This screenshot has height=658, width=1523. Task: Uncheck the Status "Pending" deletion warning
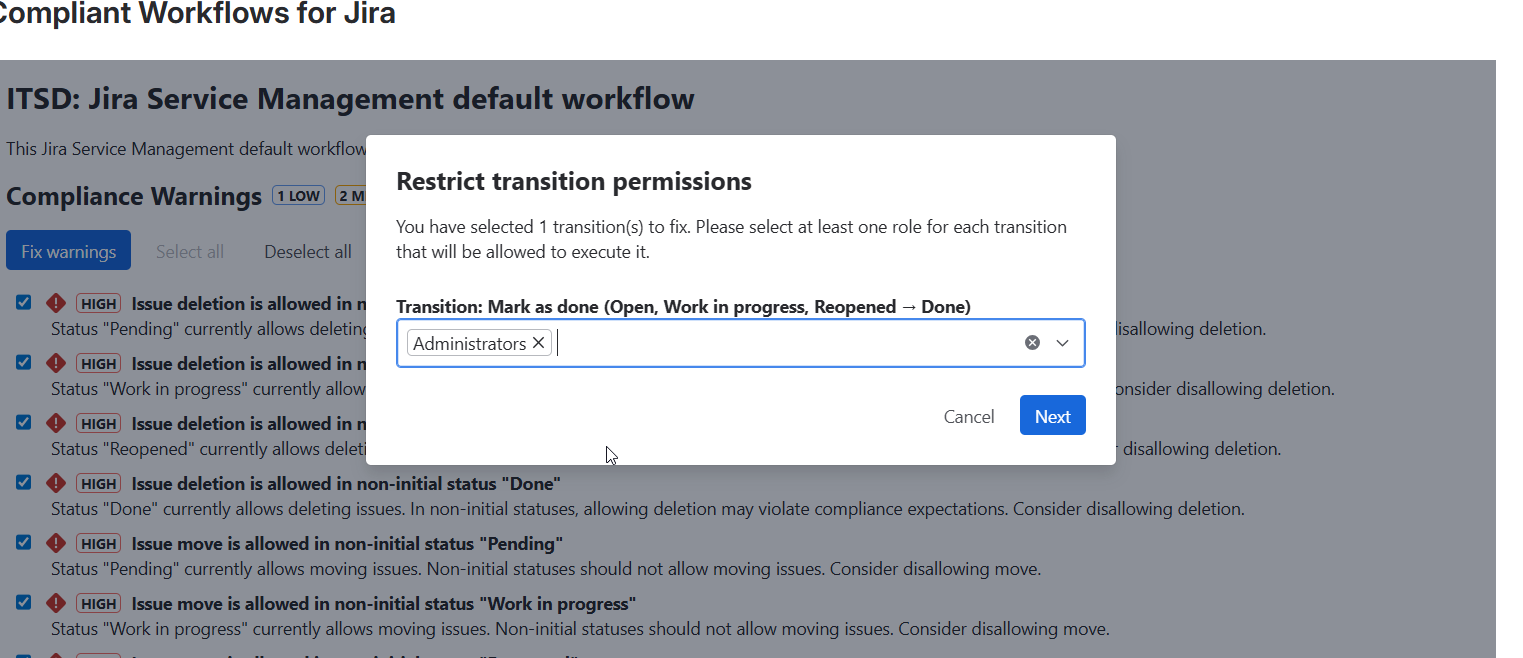(x=24, y=302)
